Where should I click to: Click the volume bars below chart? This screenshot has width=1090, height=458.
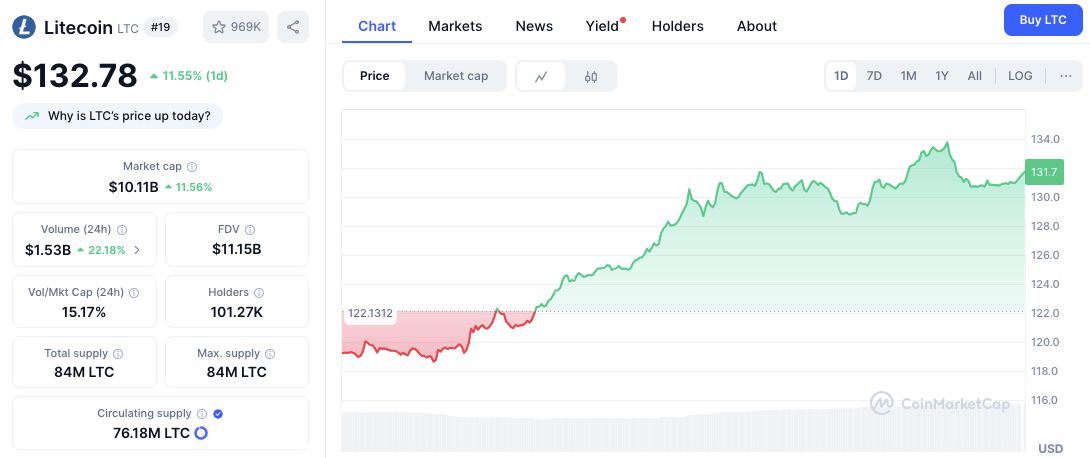(683, 431)
